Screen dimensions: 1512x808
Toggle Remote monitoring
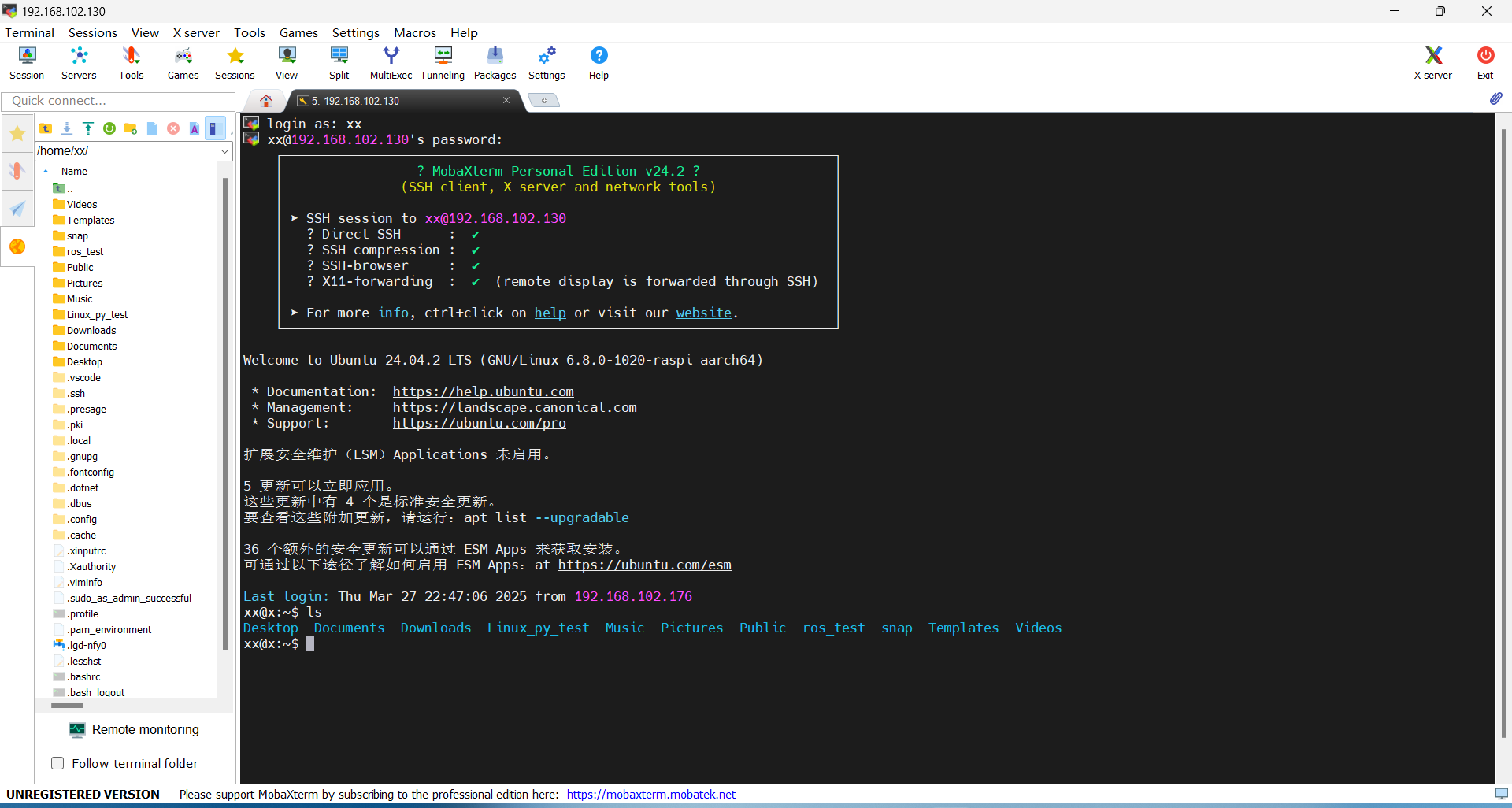click(x=134, y=730)
